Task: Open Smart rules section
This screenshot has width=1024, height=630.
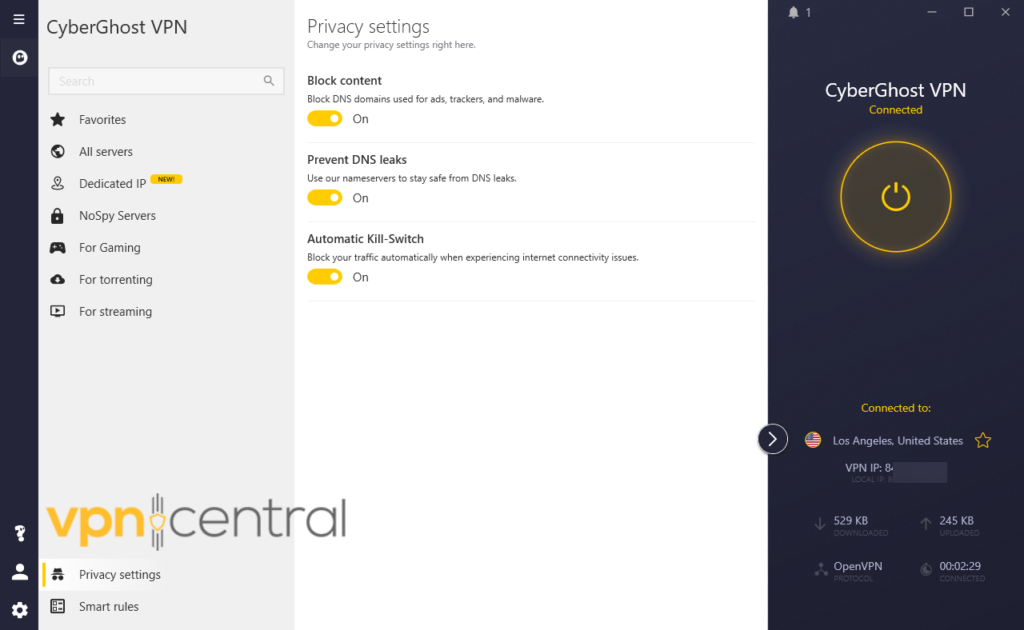Action: point(108,607)
